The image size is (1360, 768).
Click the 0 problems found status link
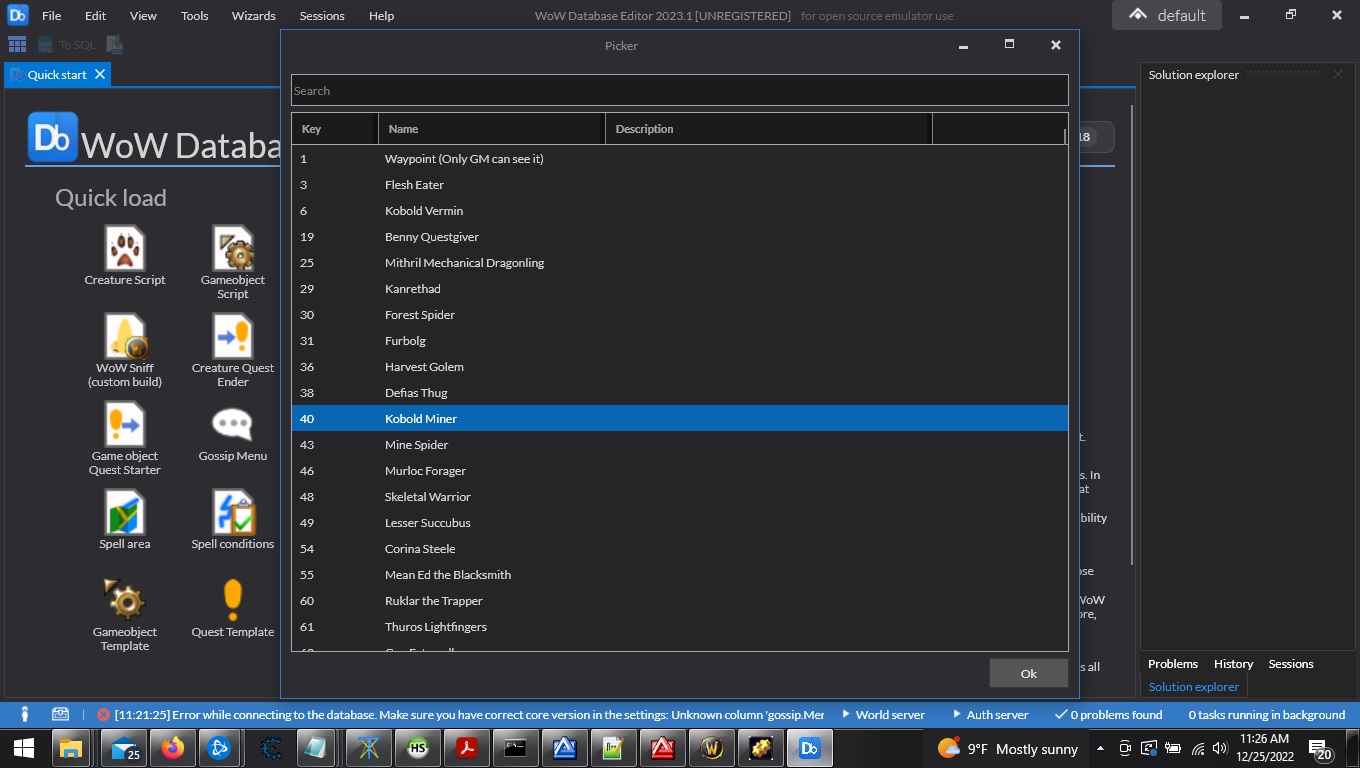click(1109, 715)
